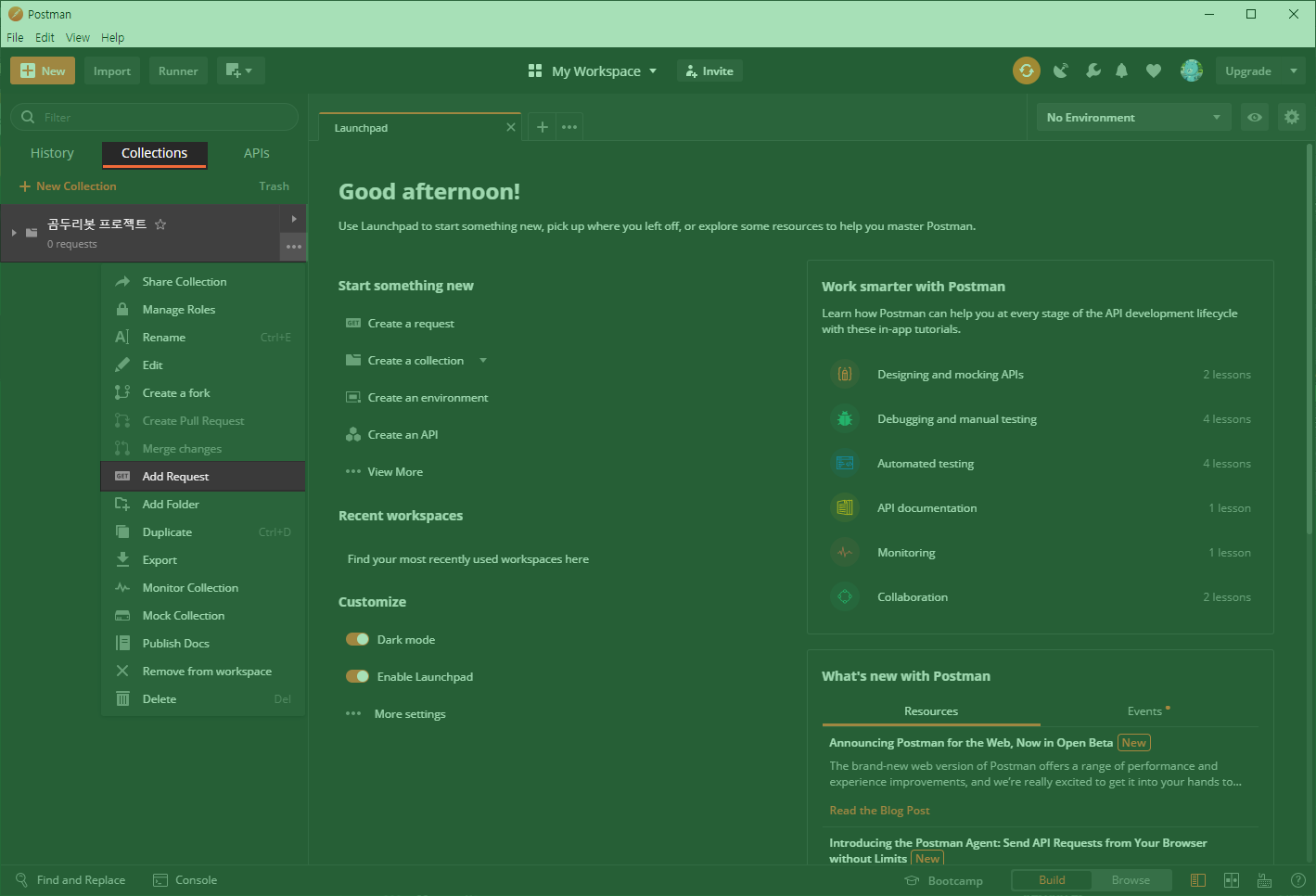
Task: Select Export in the context menu
Action: [x=203, y=560]
